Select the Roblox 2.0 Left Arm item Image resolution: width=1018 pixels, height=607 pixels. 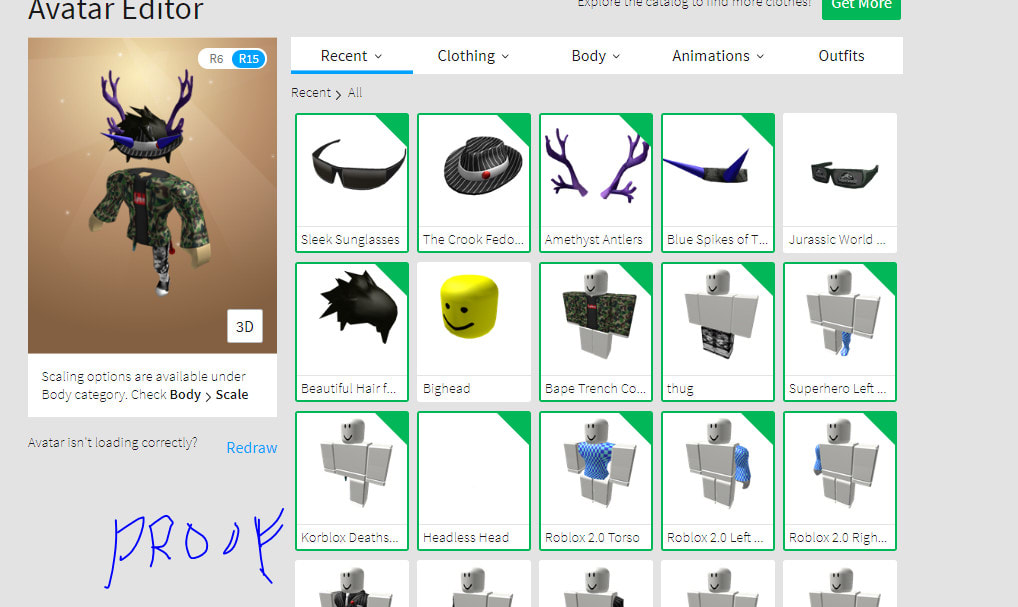tap(718, 481)
